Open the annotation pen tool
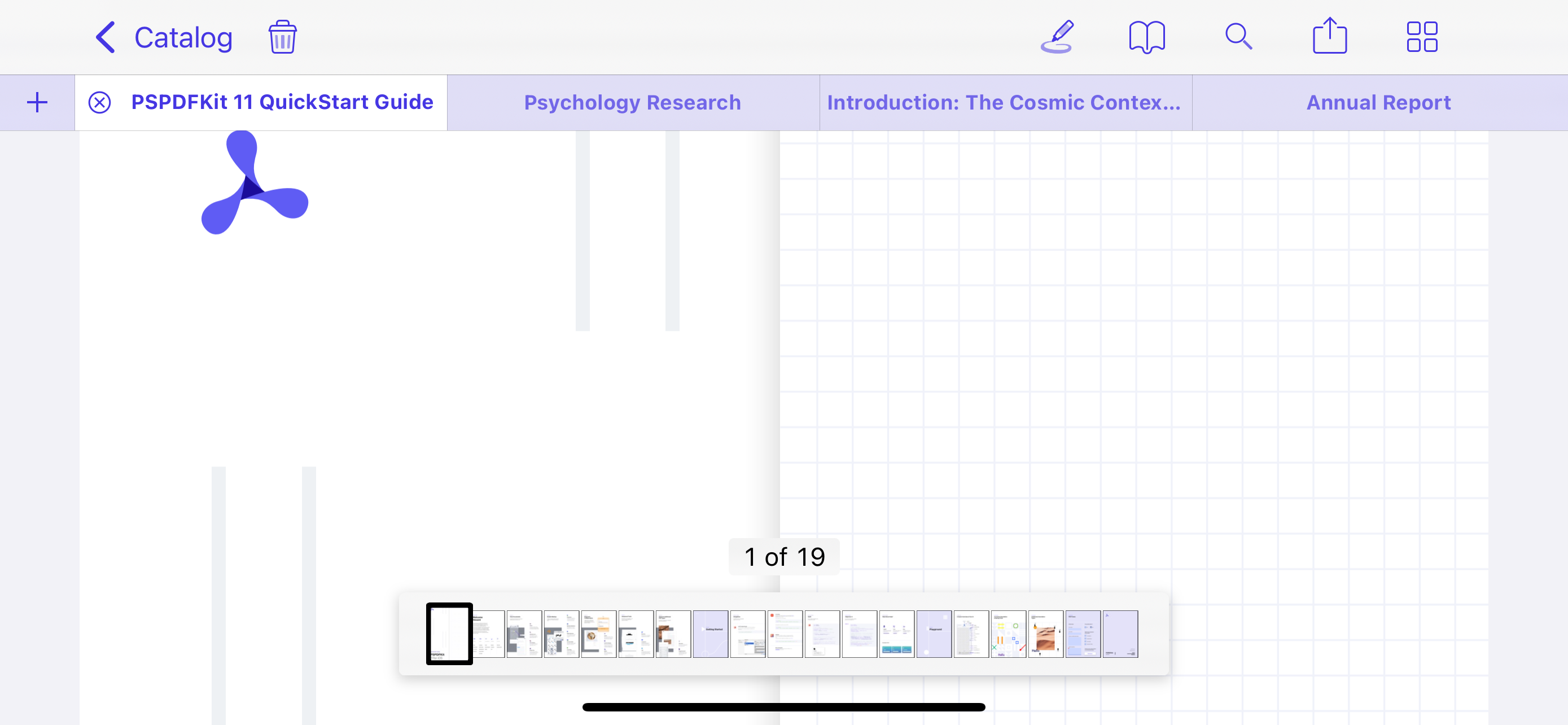The width and height of the screenshot is (1568, 725). point(1057,37)
